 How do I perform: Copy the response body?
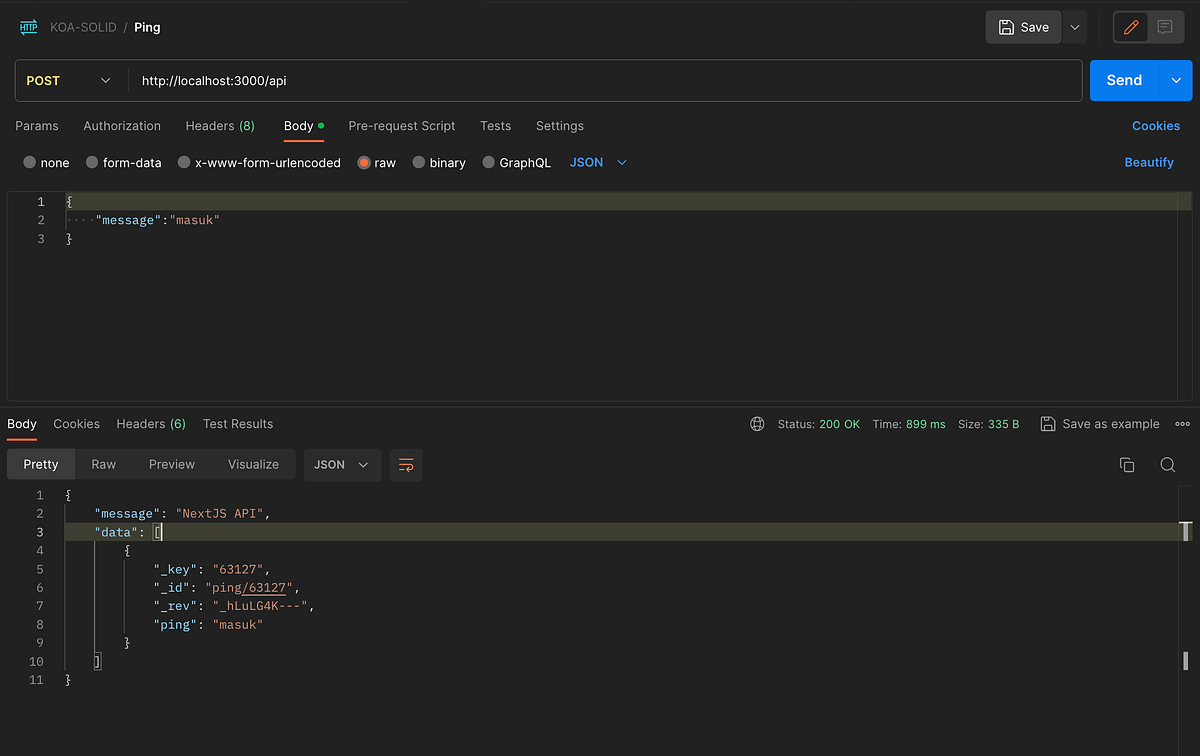pyautogui.click(x=1127, y=465)
